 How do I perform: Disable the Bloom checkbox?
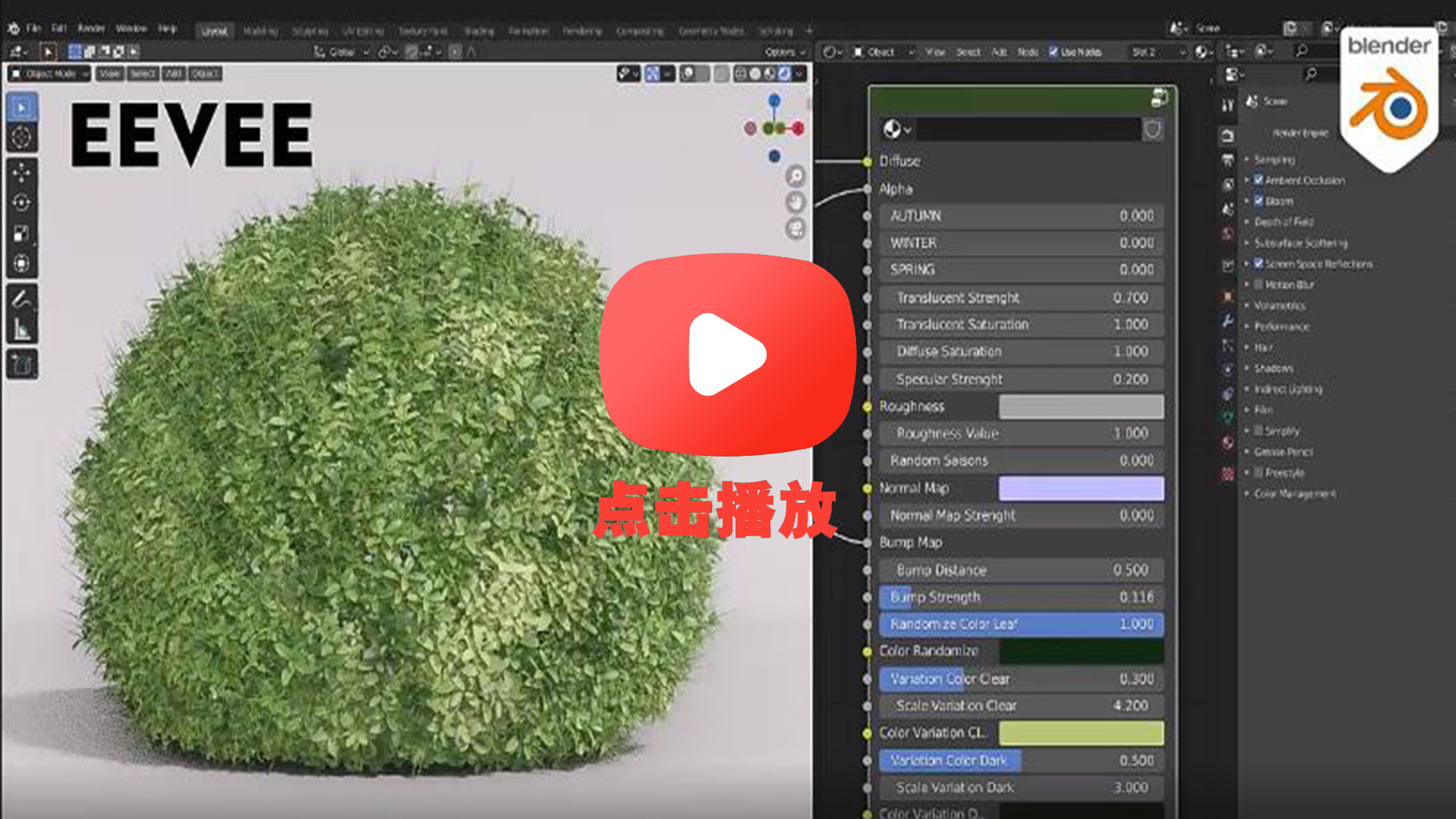point(1258,201)
